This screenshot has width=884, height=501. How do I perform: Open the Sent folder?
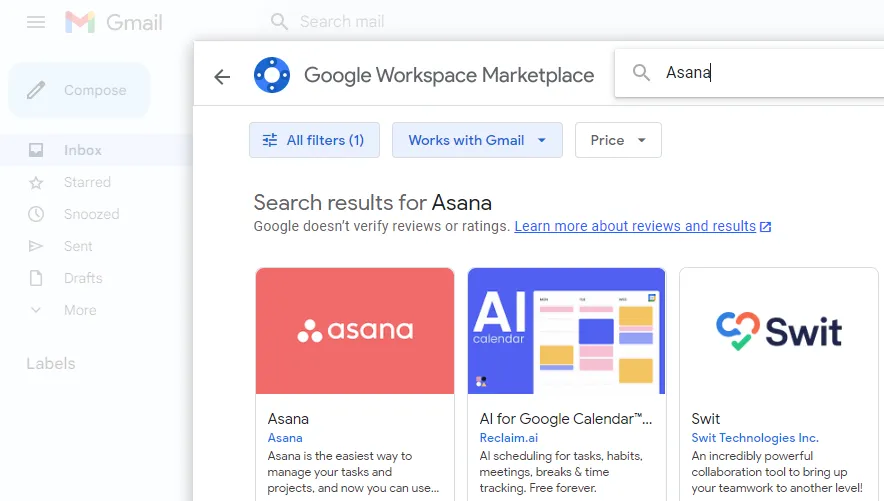pos(78,246)
